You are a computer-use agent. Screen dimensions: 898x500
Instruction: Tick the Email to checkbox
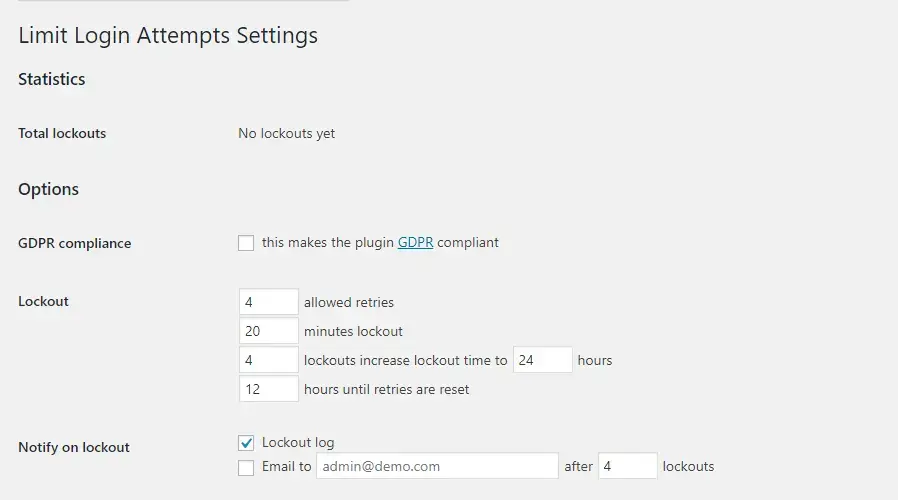(246, 467)
